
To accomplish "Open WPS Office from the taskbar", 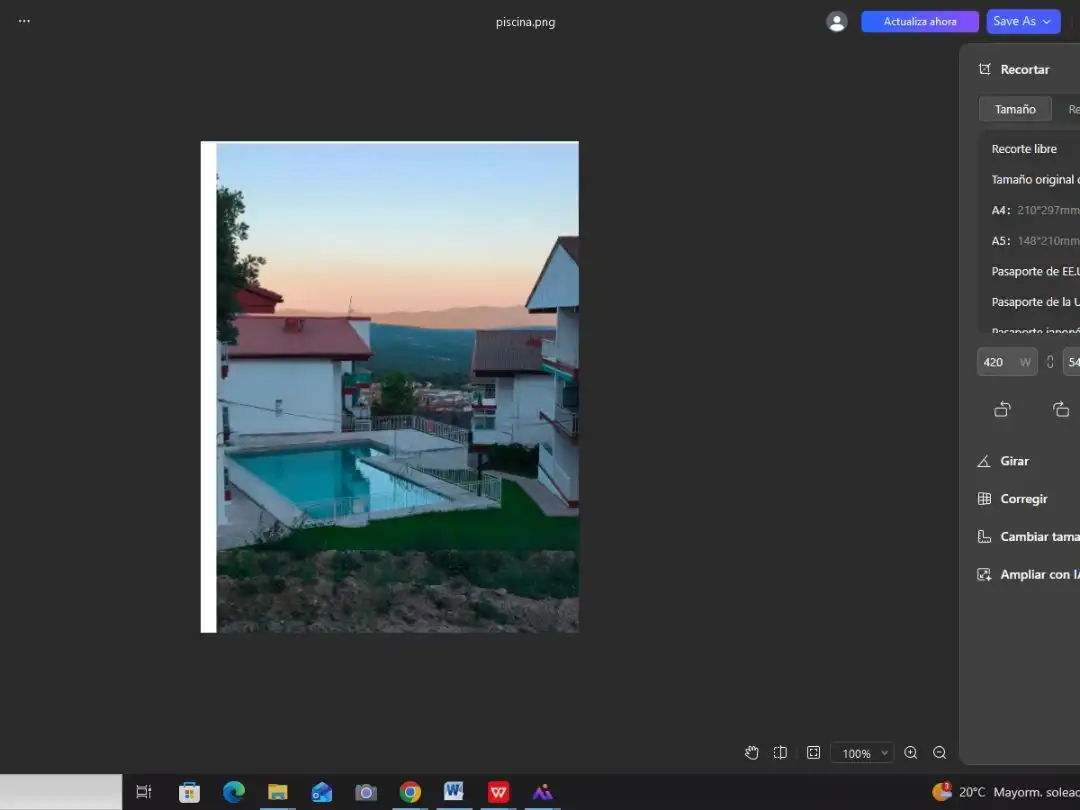I will 498,792.
